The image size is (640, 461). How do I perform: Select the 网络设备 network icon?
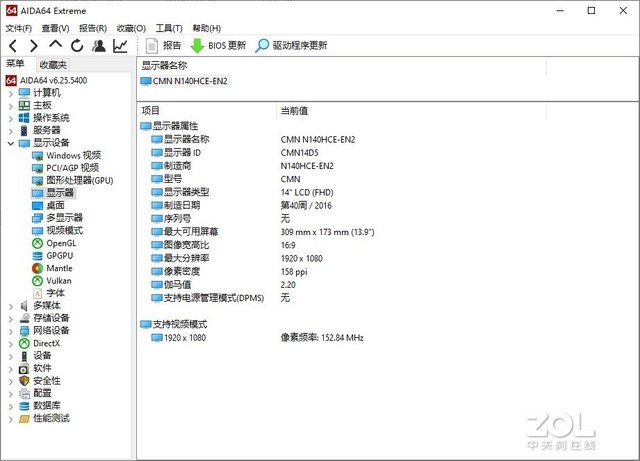24,331
